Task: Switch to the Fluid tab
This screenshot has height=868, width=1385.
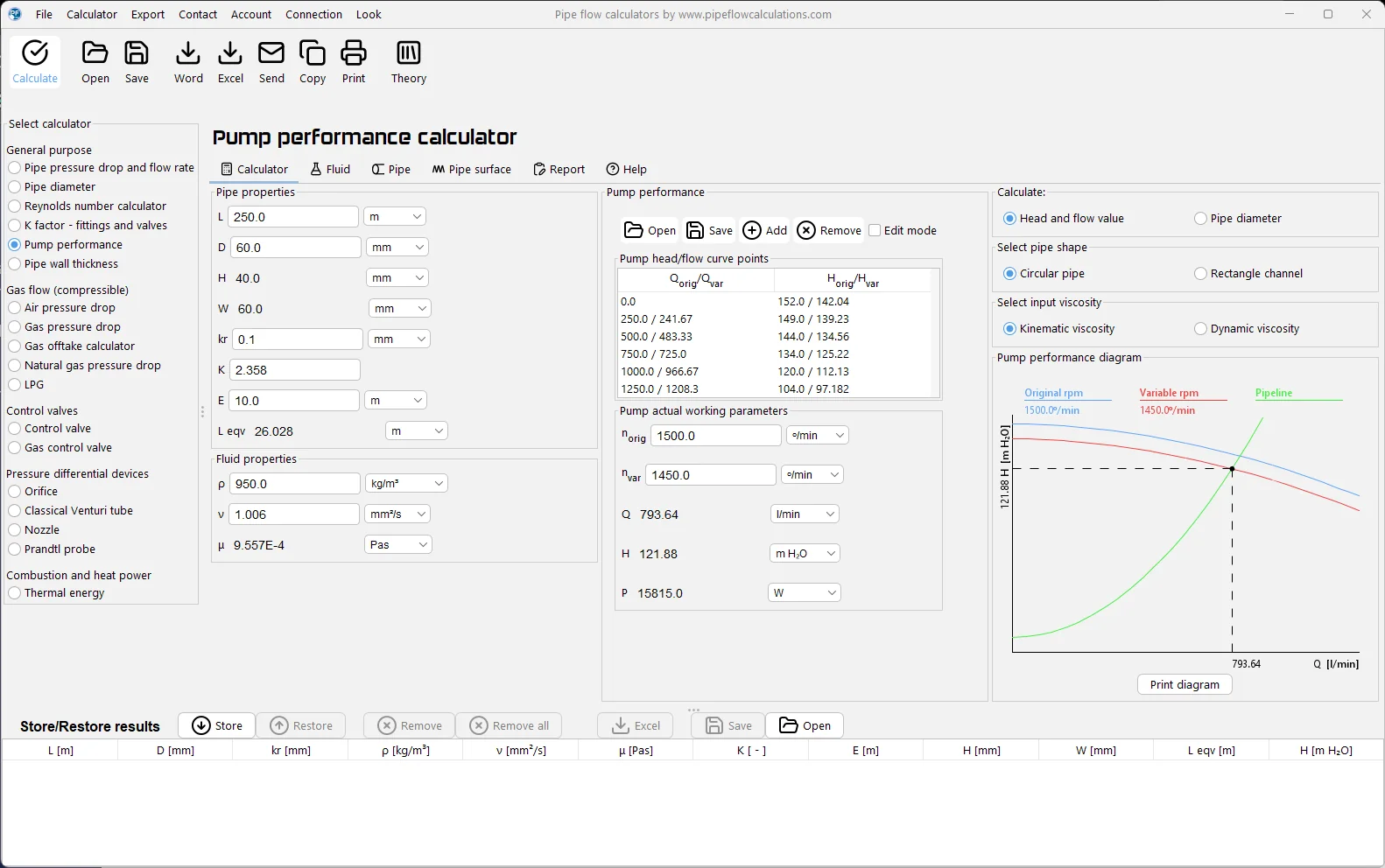Action: 330,169
